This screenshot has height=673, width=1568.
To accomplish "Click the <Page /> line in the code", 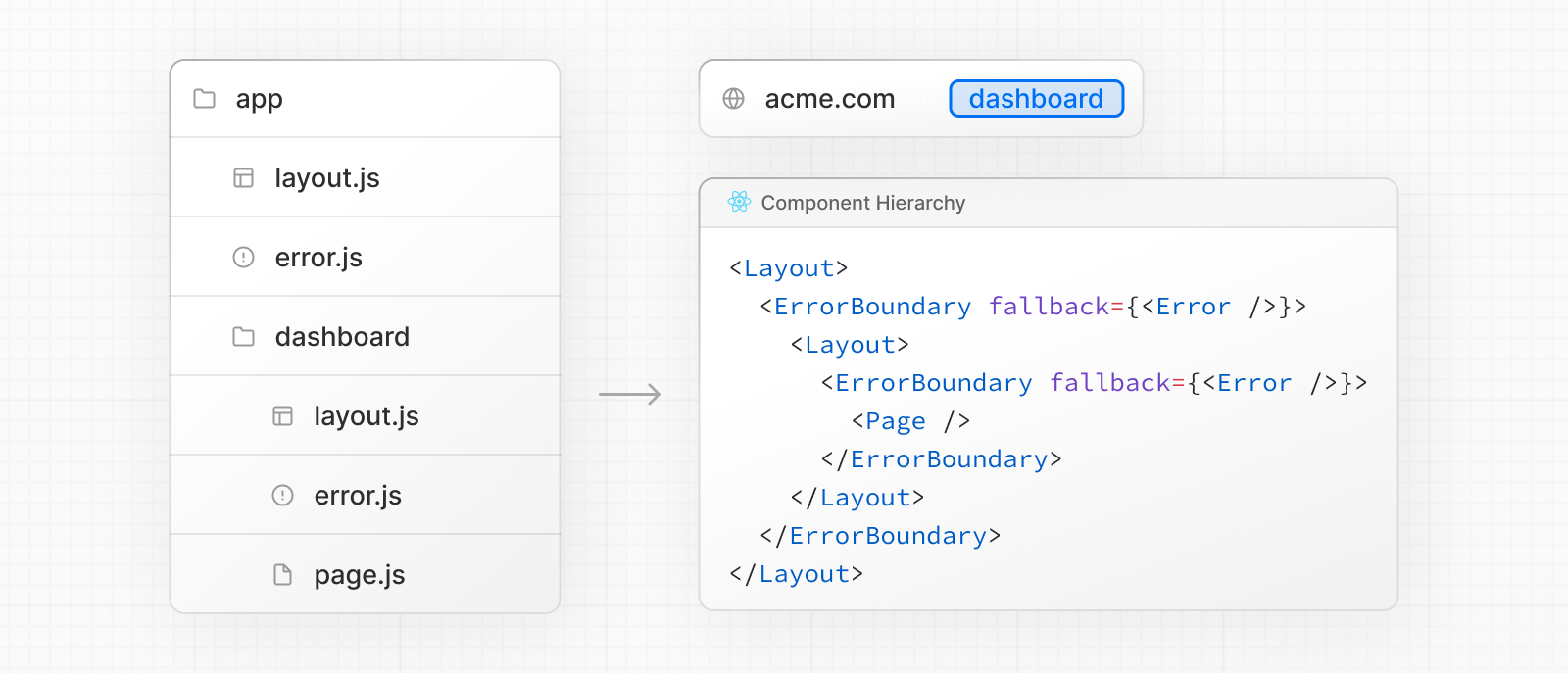I will pos(910,421).
